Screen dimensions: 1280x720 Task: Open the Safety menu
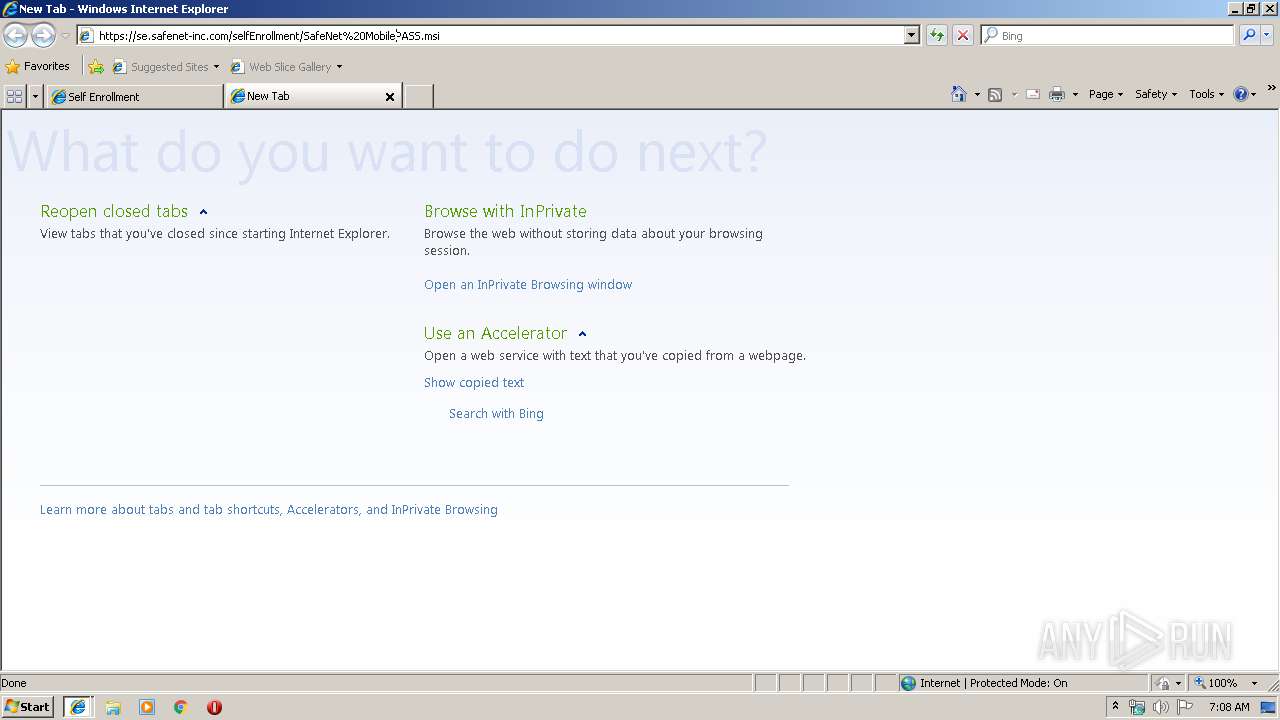coord(1156,94)
